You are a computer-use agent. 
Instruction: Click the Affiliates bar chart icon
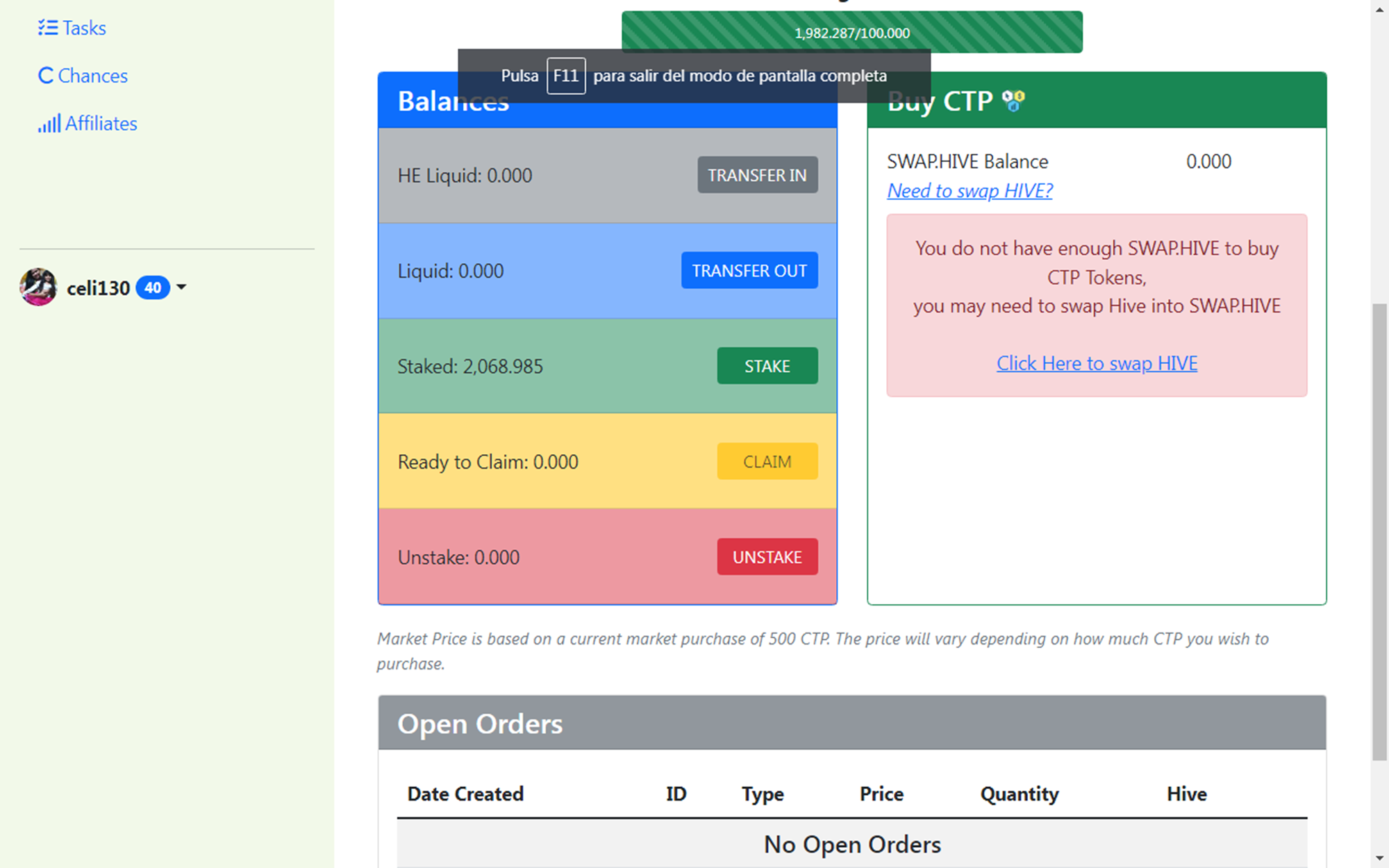(49, 124)
